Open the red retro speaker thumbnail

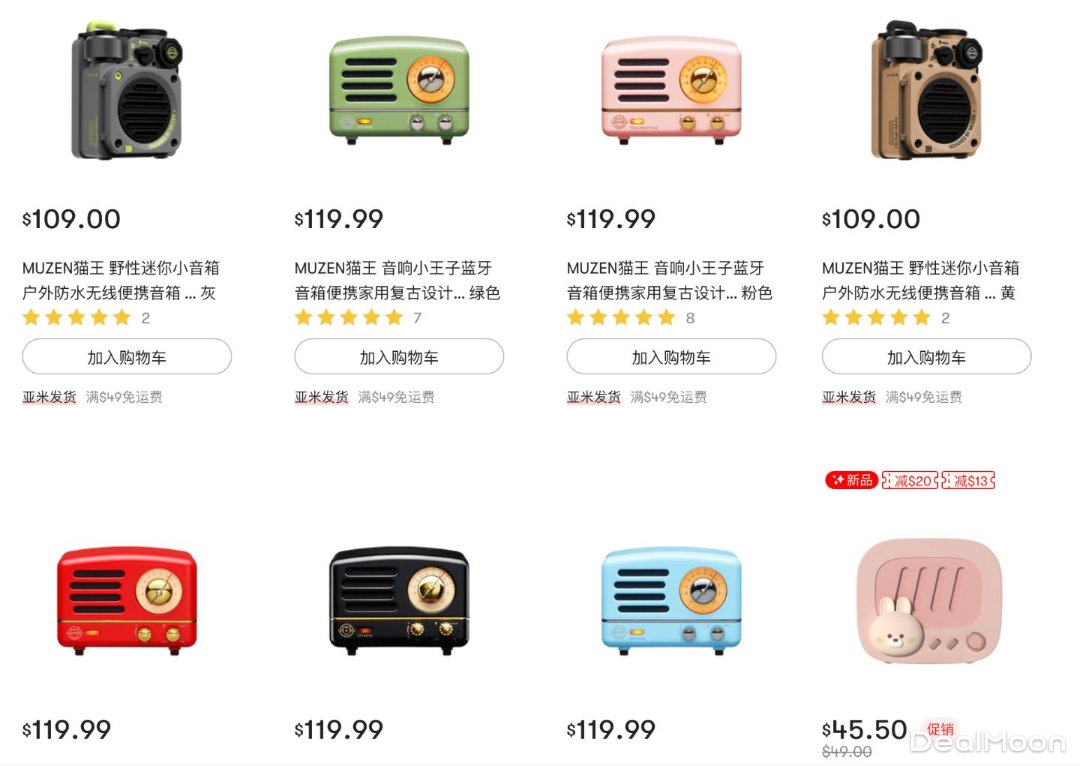(x=127, y=600)
